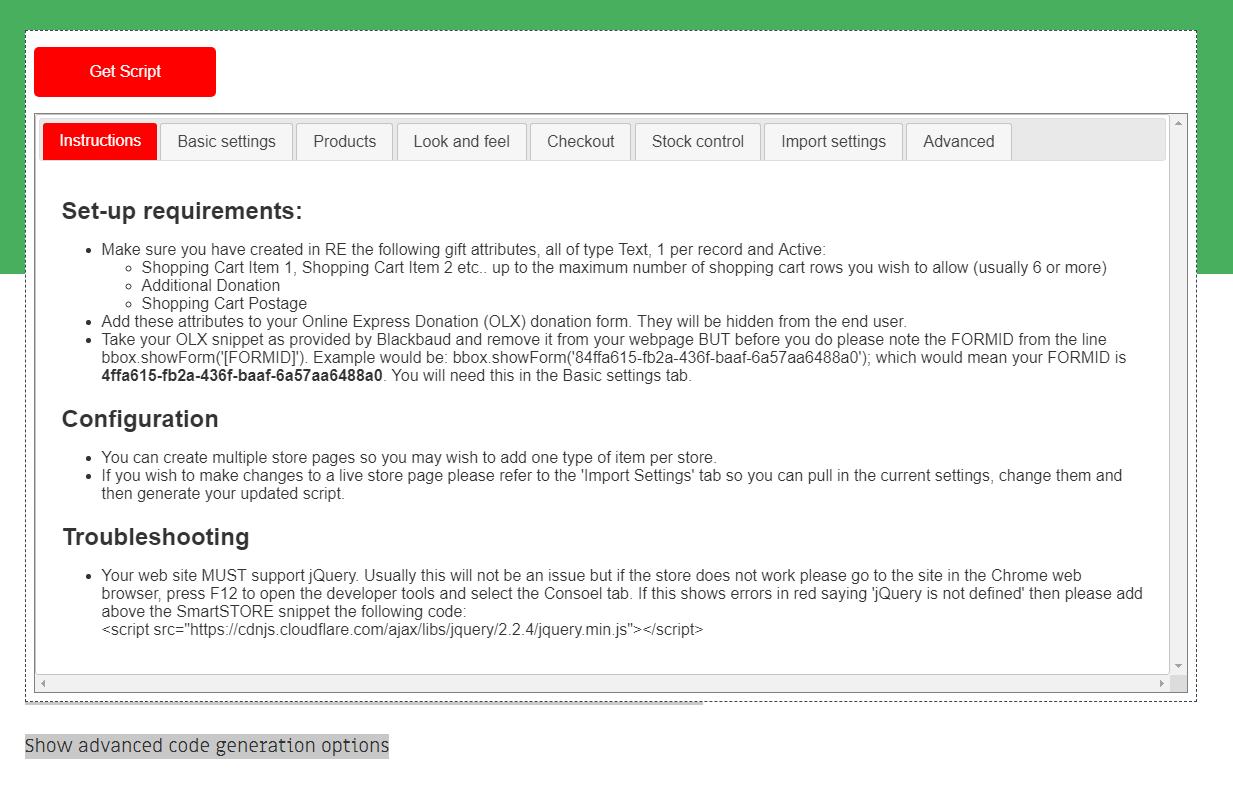
Task: Select the Advanced tab
Action: point(959,142)
